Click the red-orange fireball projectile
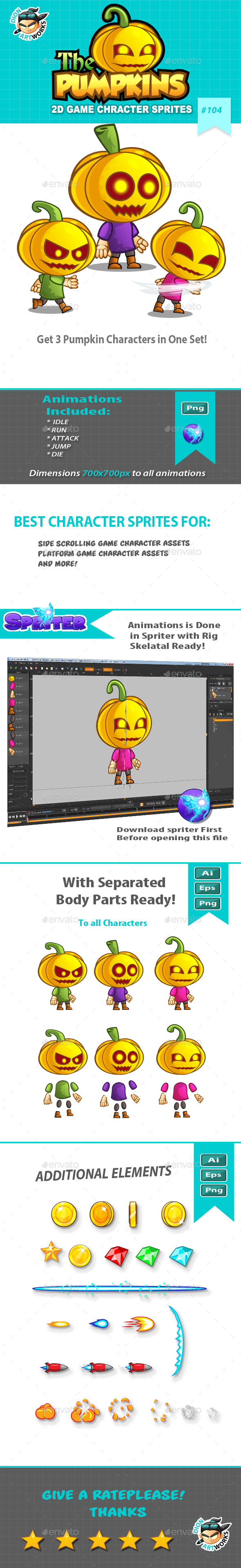 click(139, 1323)
